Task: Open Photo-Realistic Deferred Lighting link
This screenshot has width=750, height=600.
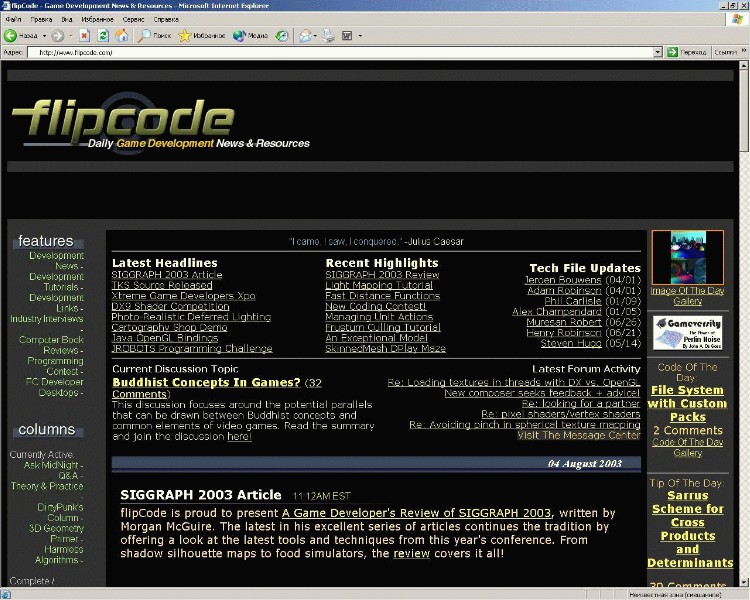Action: click(191, 317)
